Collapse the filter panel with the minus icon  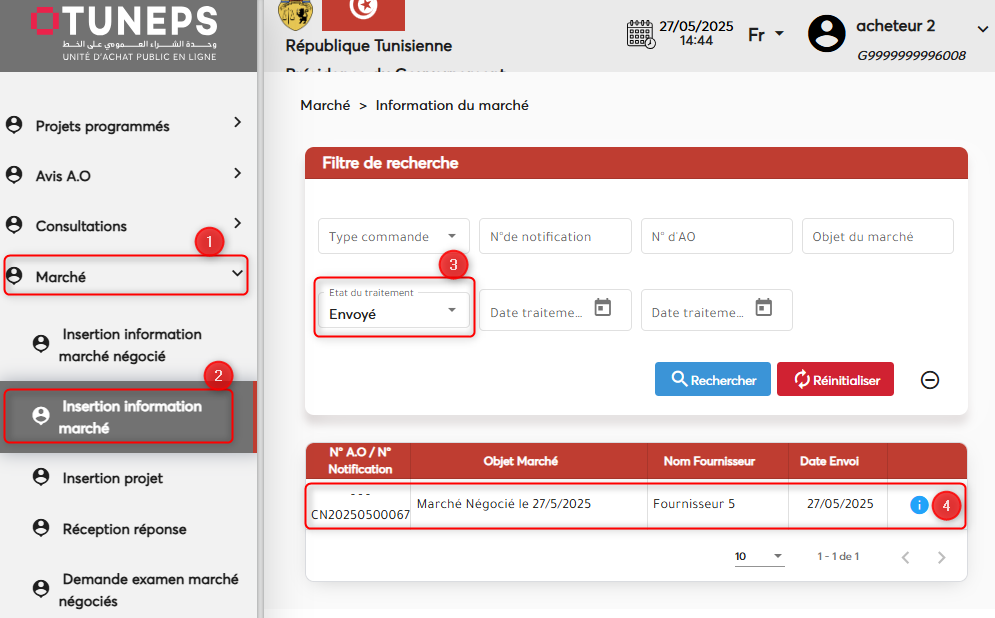coord(929,380)
